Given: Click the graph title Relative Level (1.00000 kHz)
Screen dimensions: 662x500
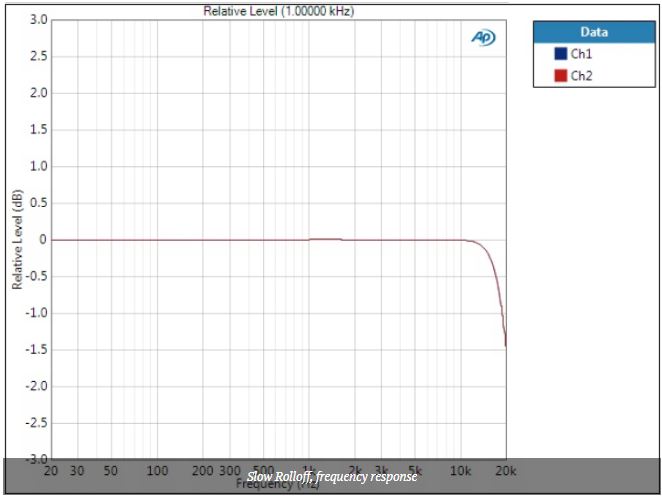Looking at the screenshot, I should tap(278, 11).
